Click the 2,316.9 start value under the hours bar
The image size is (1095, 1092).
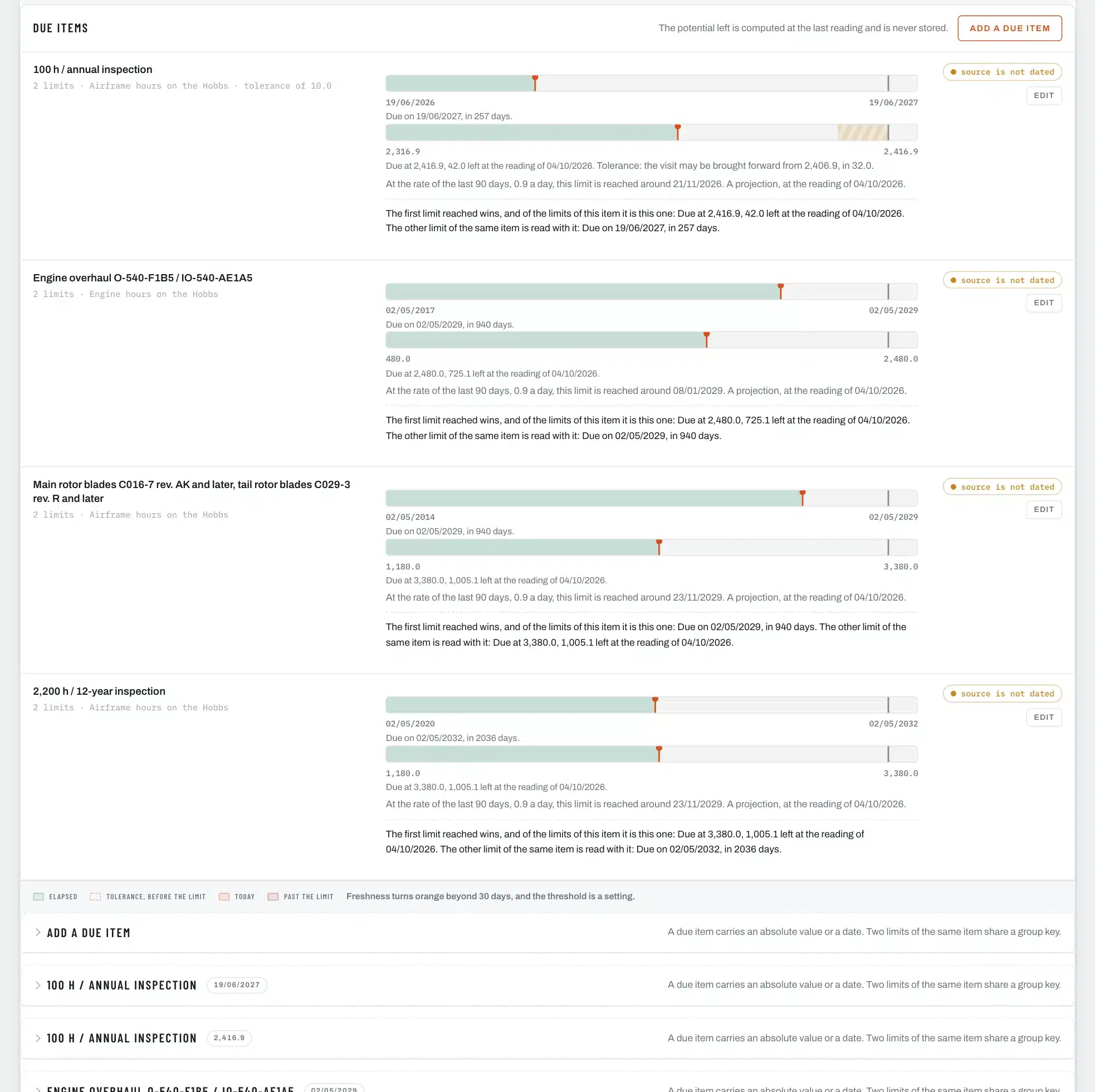pyautogui.click(x=403, y=152)
